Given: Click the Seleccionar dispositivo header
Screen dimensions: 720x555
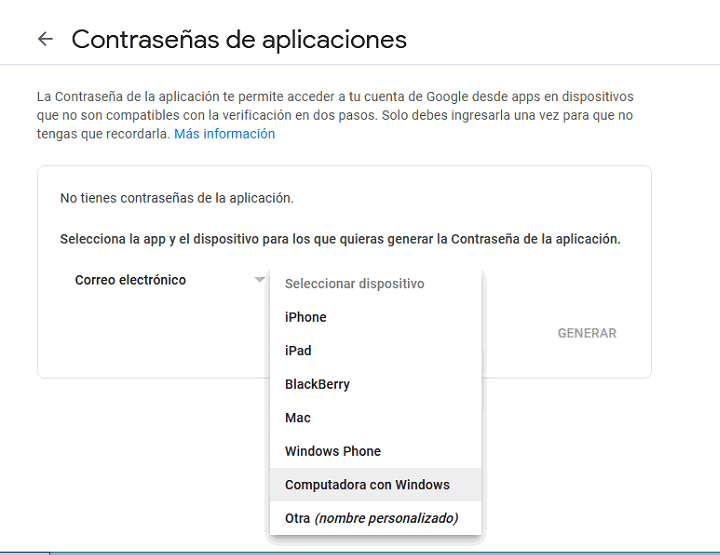Looking at the screenshot, I should 354,284.
